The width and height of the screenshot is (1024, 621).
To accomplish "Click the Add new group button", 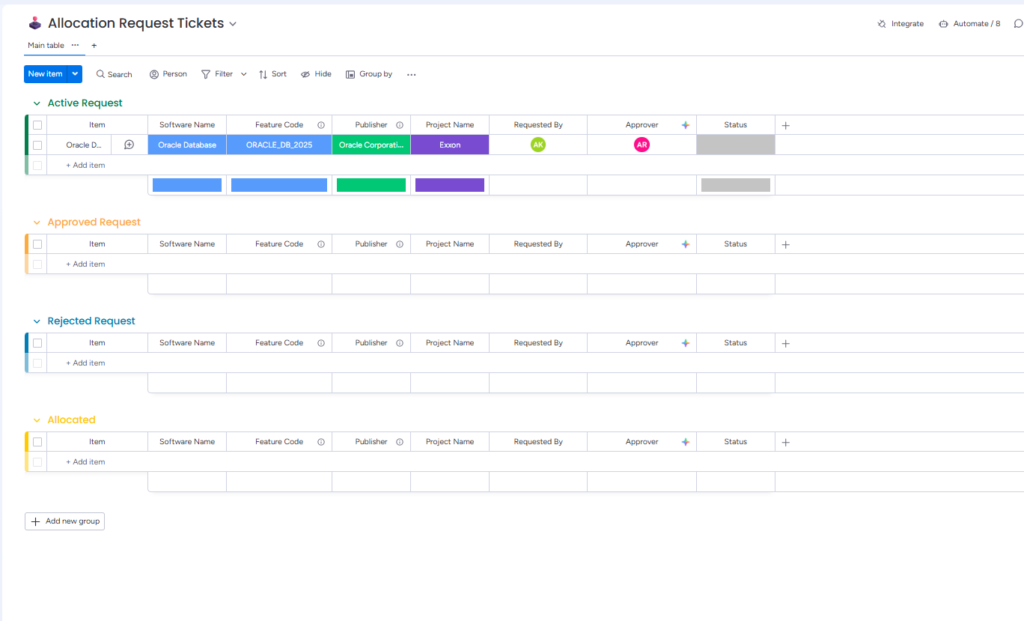I will click(x=65, y=521).
